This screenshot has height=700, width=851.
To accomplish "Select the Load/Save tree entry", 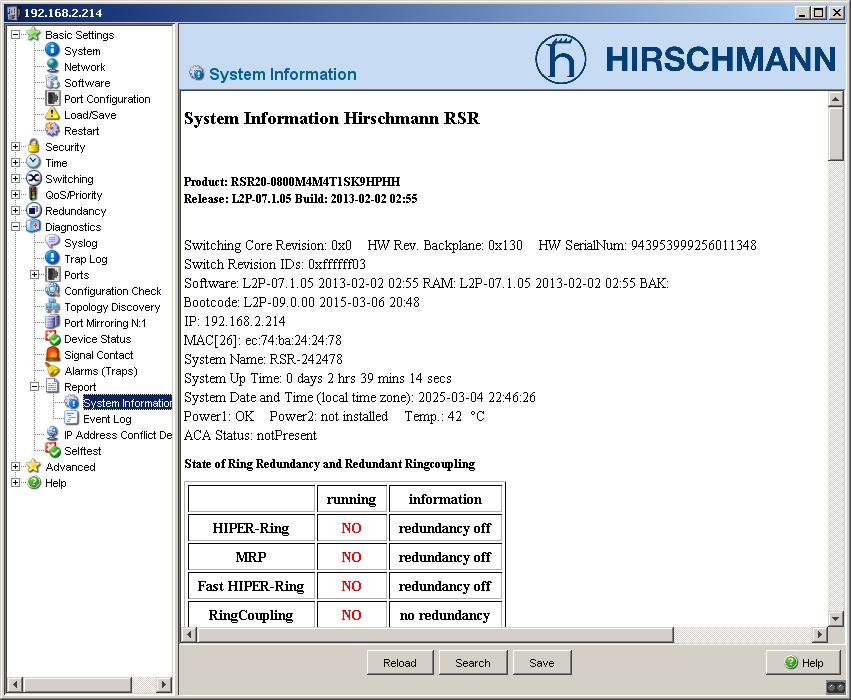I will tap(90, 115).
